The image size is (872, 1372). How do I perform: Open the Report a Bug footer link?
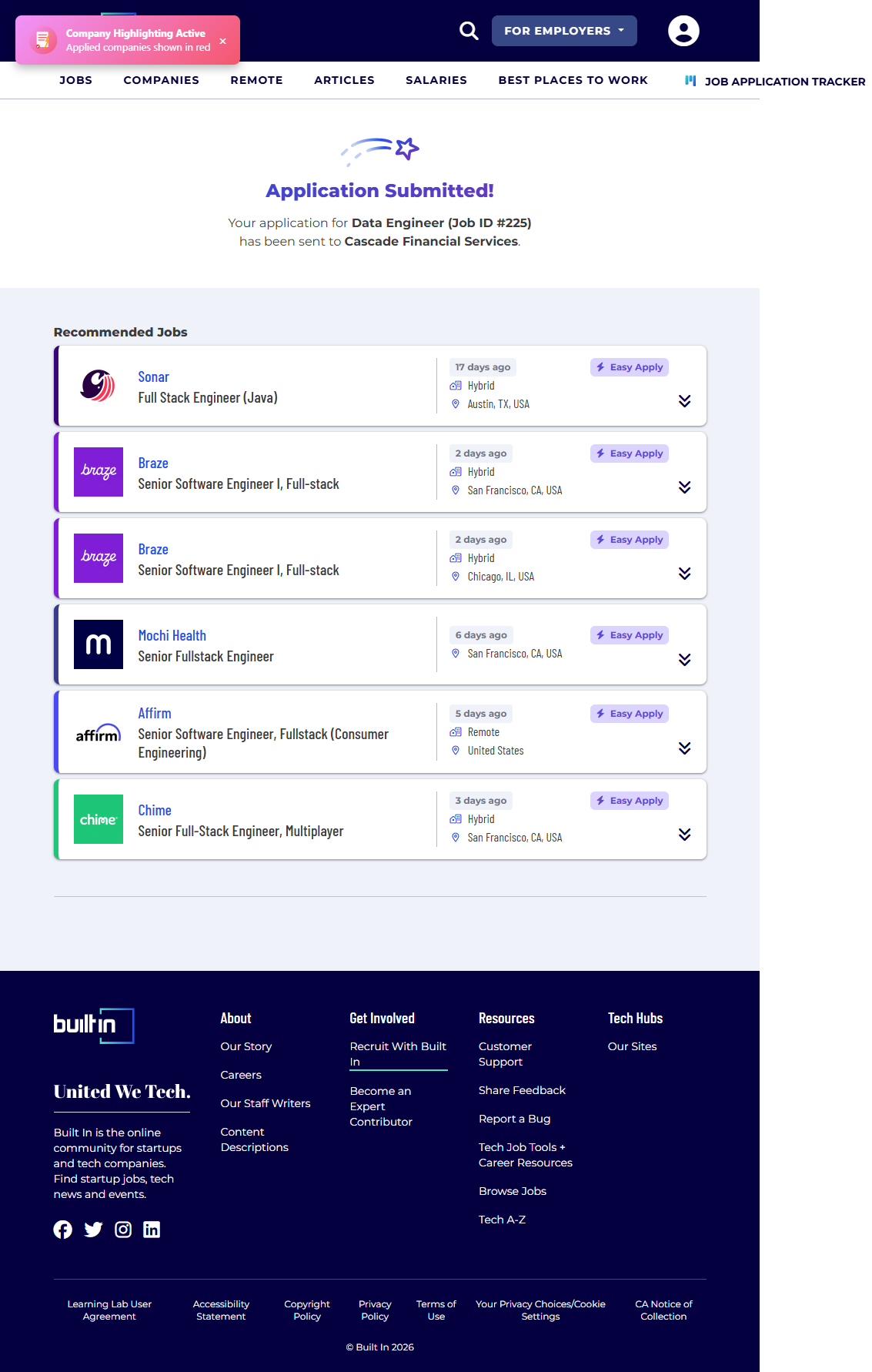pyautogui.click(x=514, y=1119)
